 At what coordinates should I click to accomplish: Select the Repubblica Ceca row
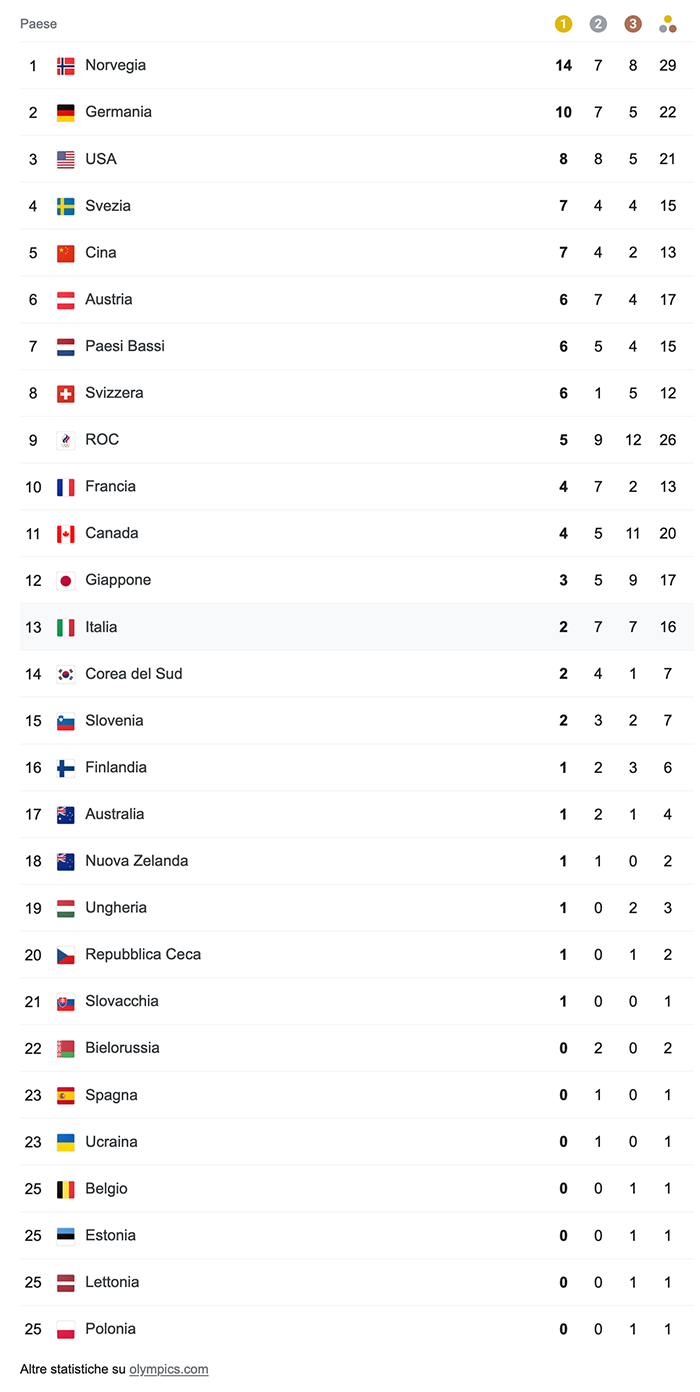pyautogui.click(x=350, y=955)
